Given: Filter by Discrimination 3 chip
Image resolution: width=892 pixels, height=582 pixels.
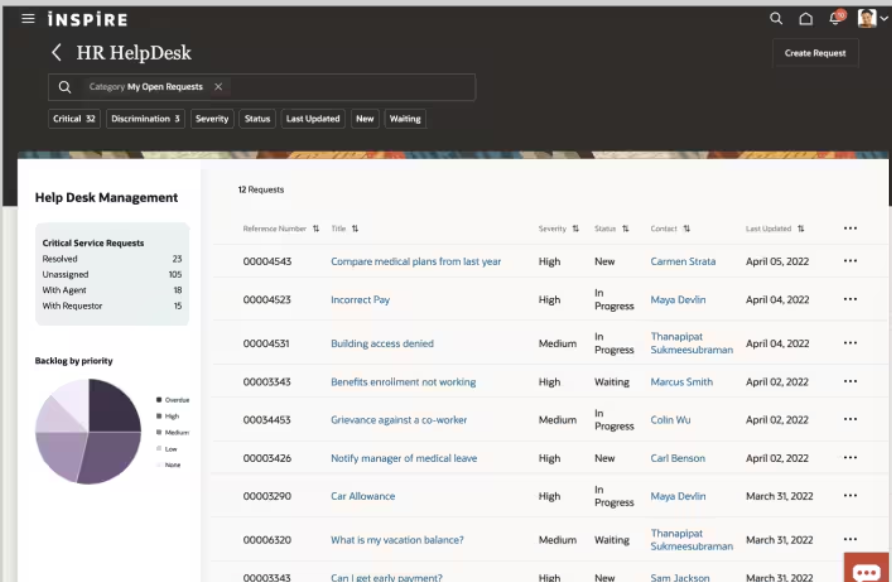Looking at the screenshot, I should point(145,119).
